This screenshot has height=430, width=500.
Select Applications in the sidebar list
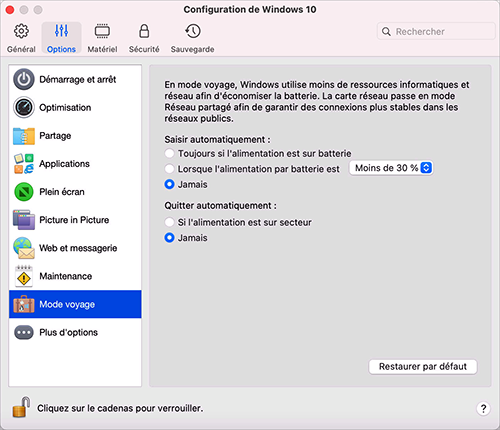point(75,164)
